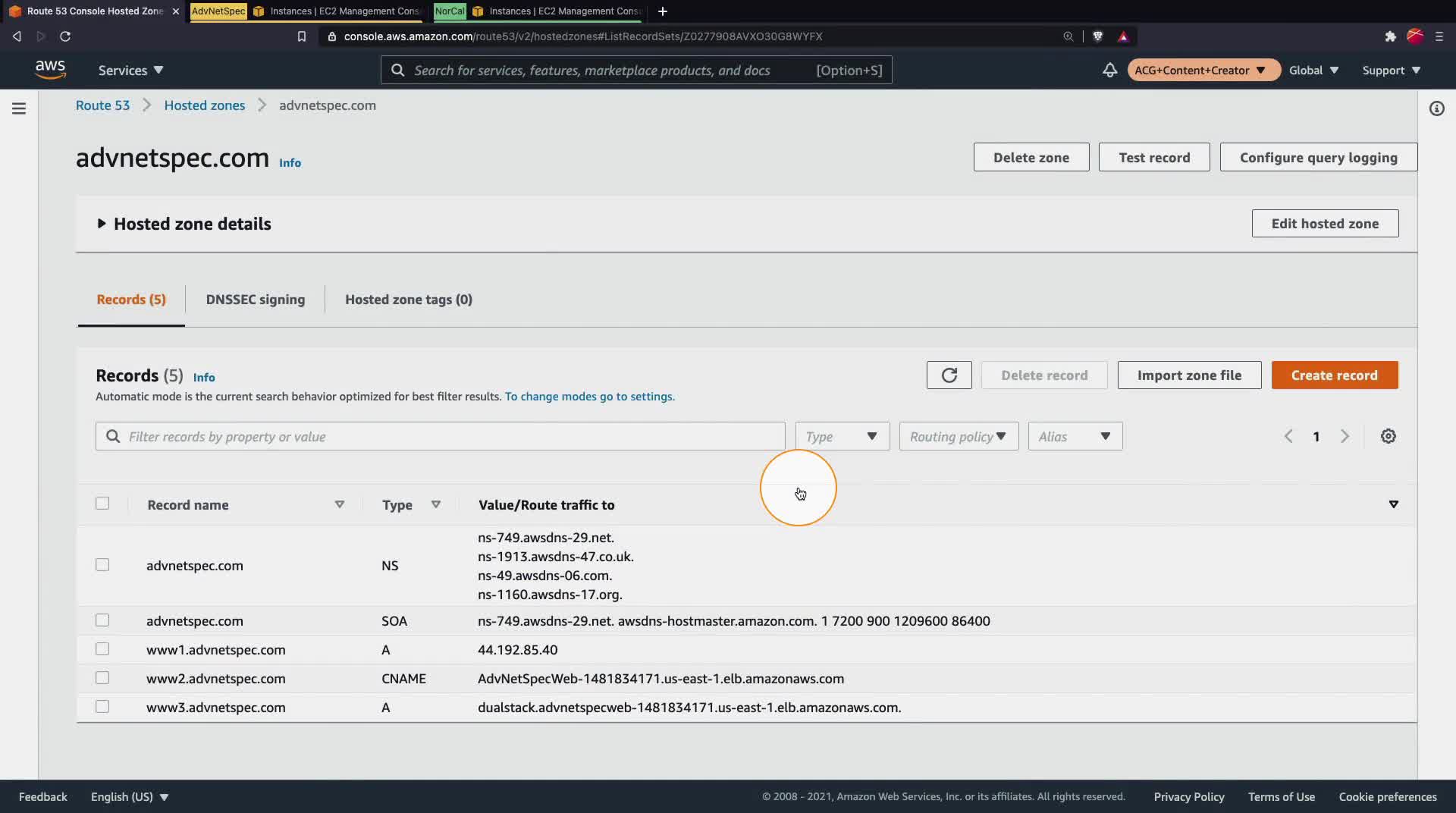The height and width of the screenshot is (813, 1456).
Task: Switch to the Records (5) tab
Action: (131, 300)
